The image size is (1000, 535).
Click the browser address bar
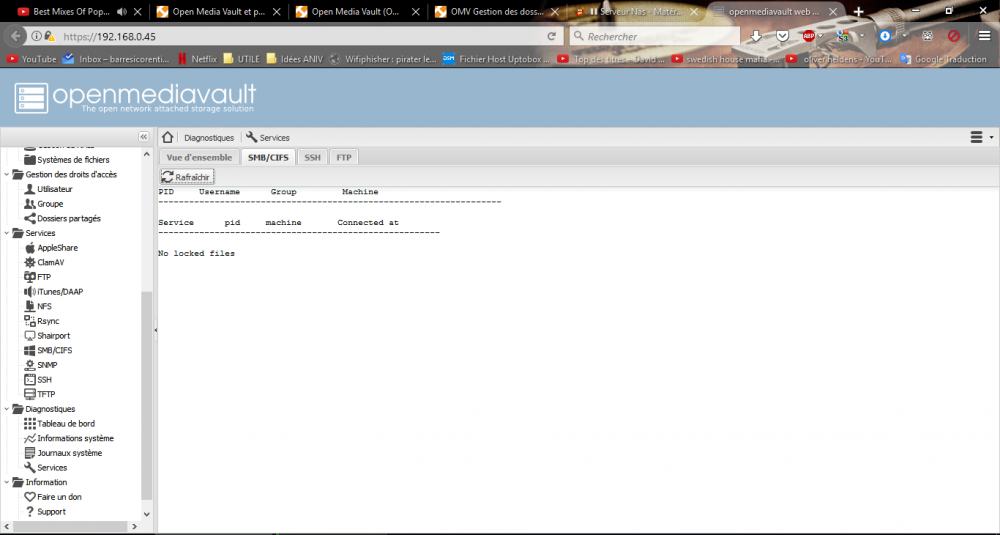coord(300,36)
